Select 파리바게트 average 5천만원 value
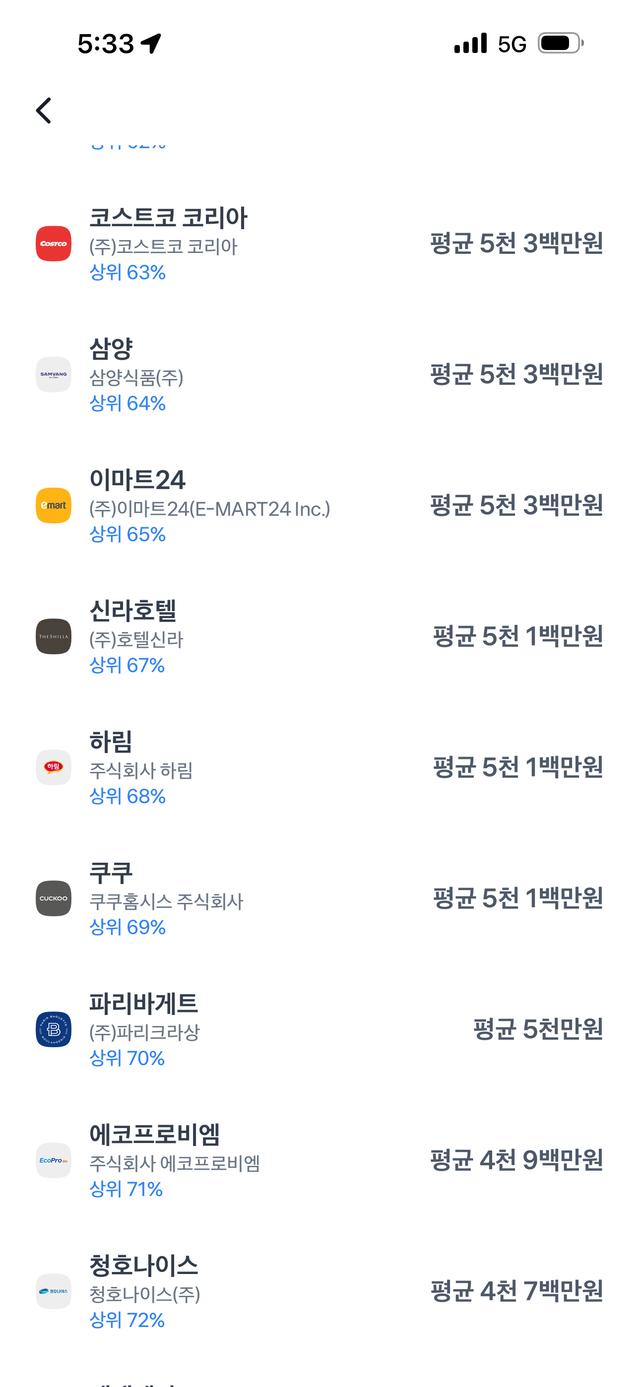Viewport: 640px width, 1387px height. pos(538,1030)
